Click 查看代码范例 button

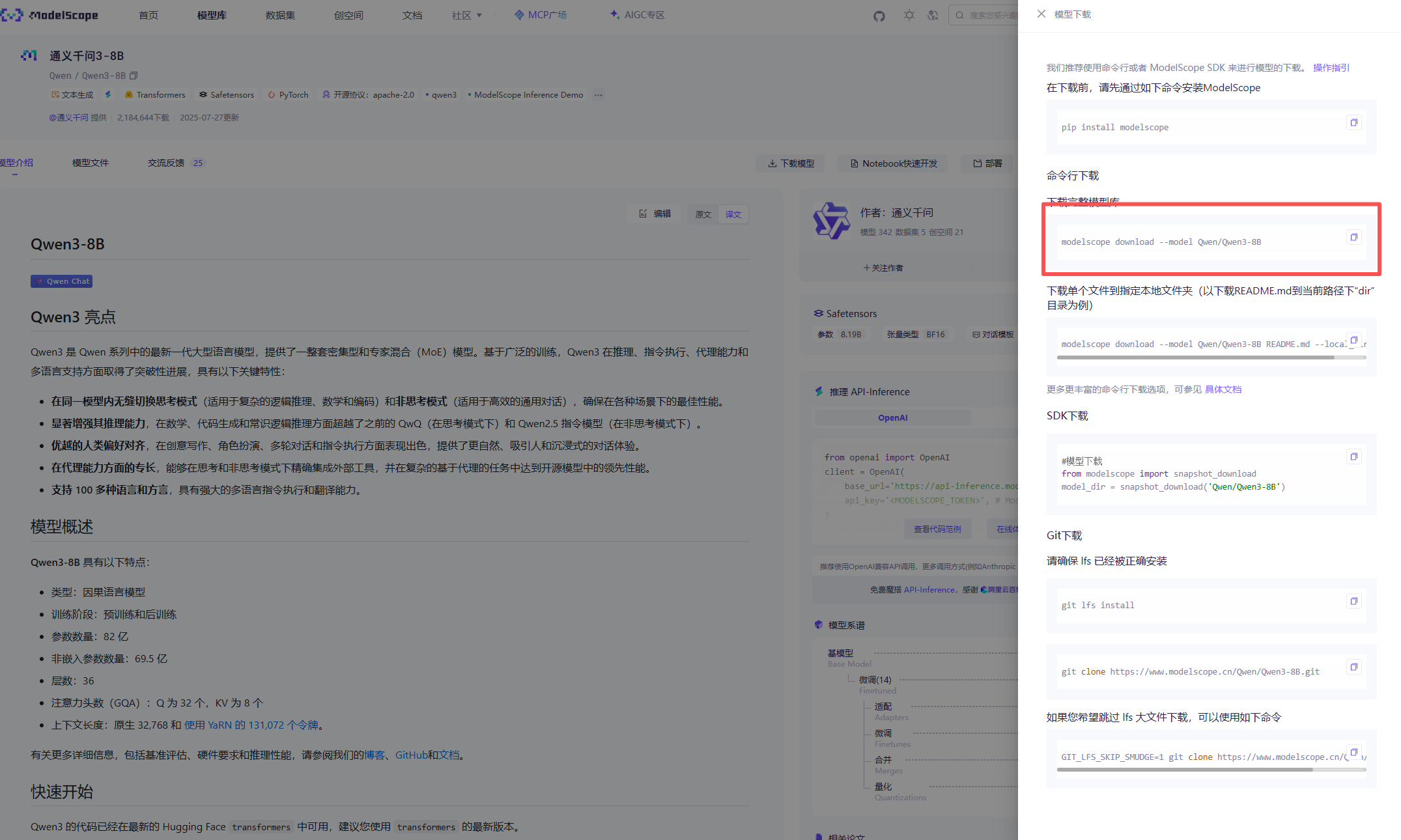click(x=937, y=529)
